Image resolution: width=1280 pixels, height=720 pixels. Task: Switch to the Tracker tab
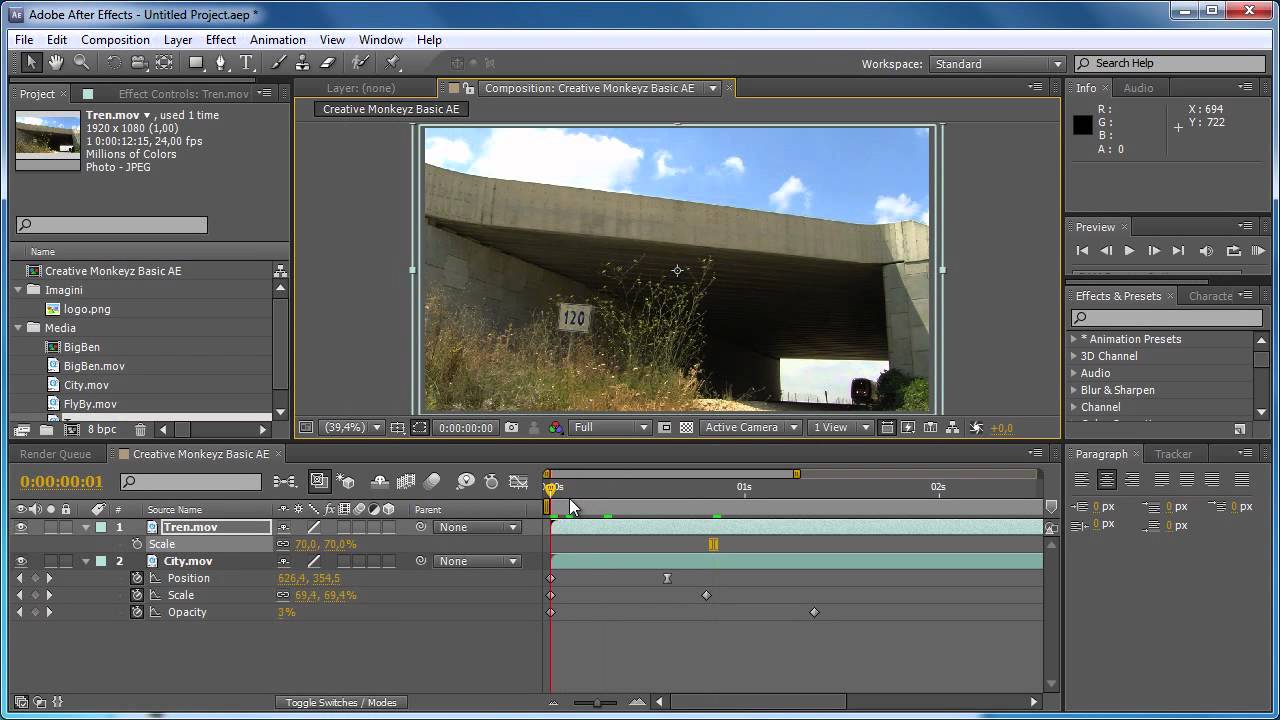point(1173,454)
